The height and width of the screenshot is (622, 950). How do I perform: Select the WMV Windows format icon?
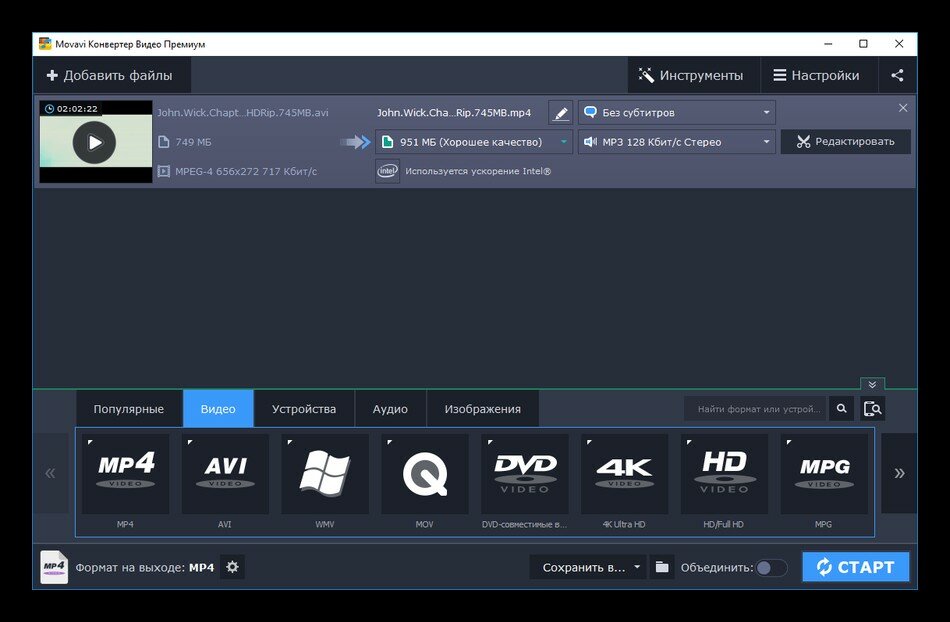pyautogui.click(x=325, y=474)
